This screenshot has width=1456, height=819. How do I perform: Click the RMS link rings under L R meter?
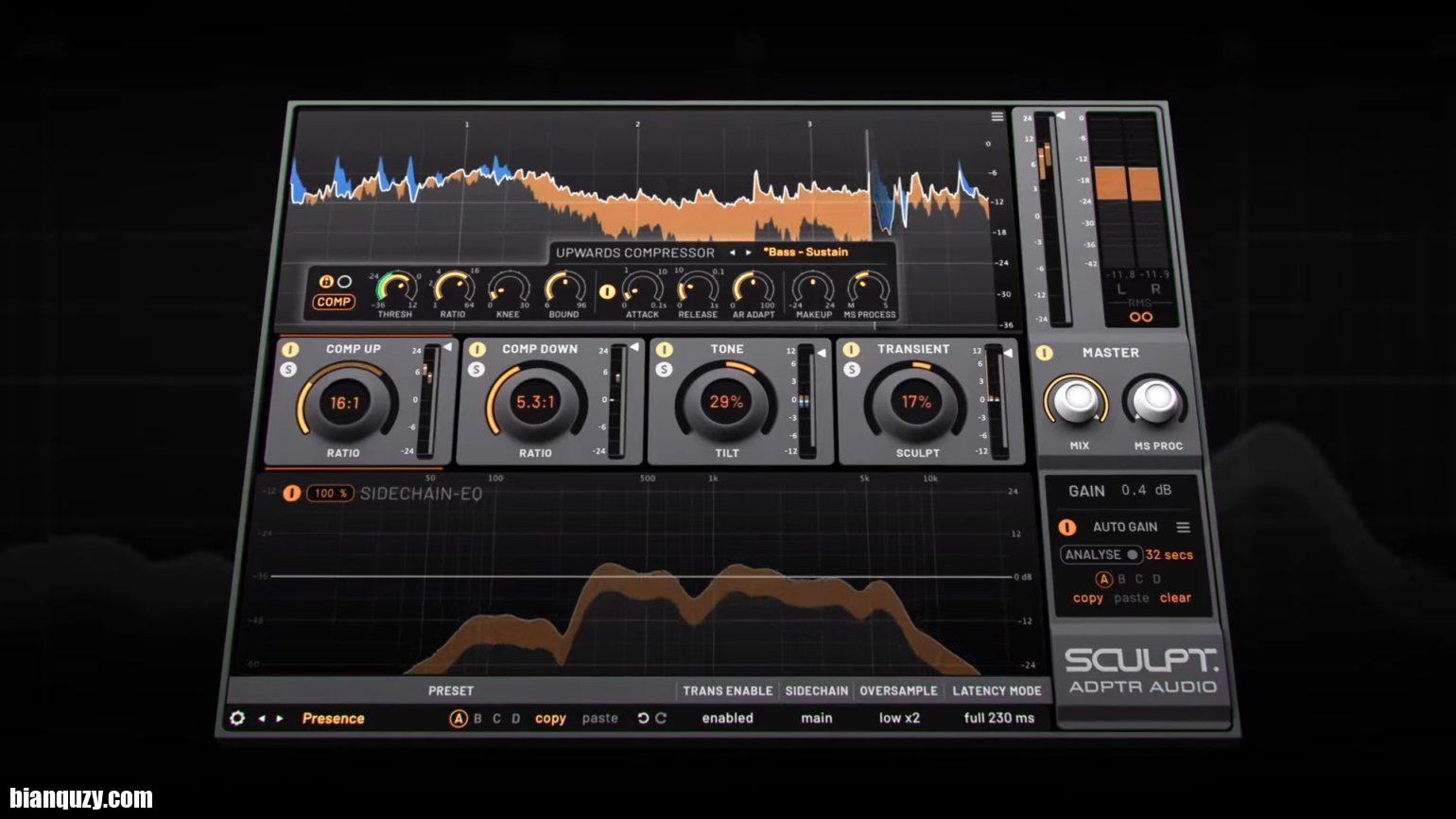tap(1142, 317)
